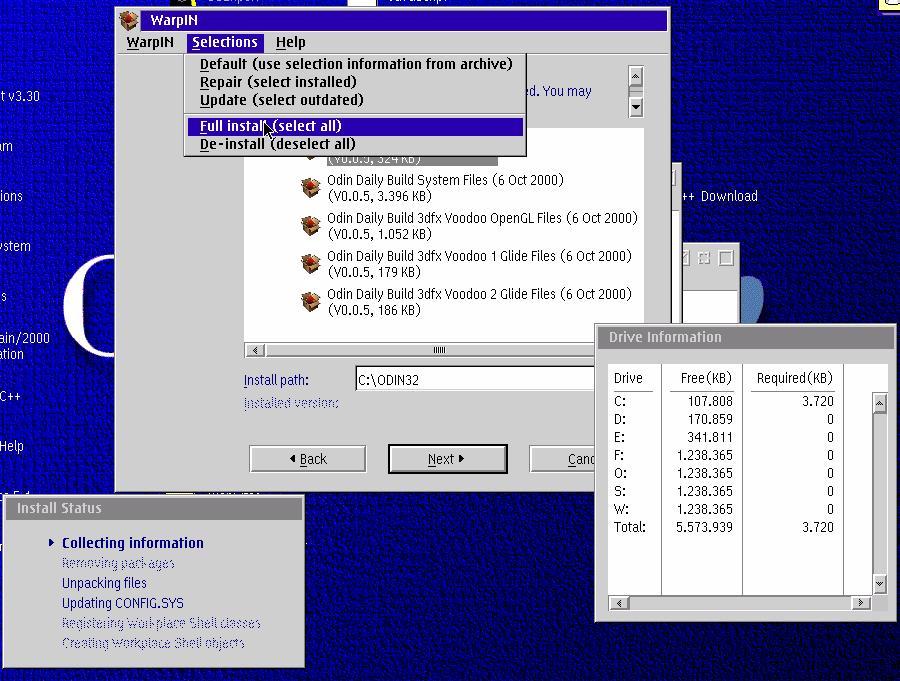Select drive 'D:' in Drive Information
This screenshot has height=681, width=900.
tap(620, 419)
